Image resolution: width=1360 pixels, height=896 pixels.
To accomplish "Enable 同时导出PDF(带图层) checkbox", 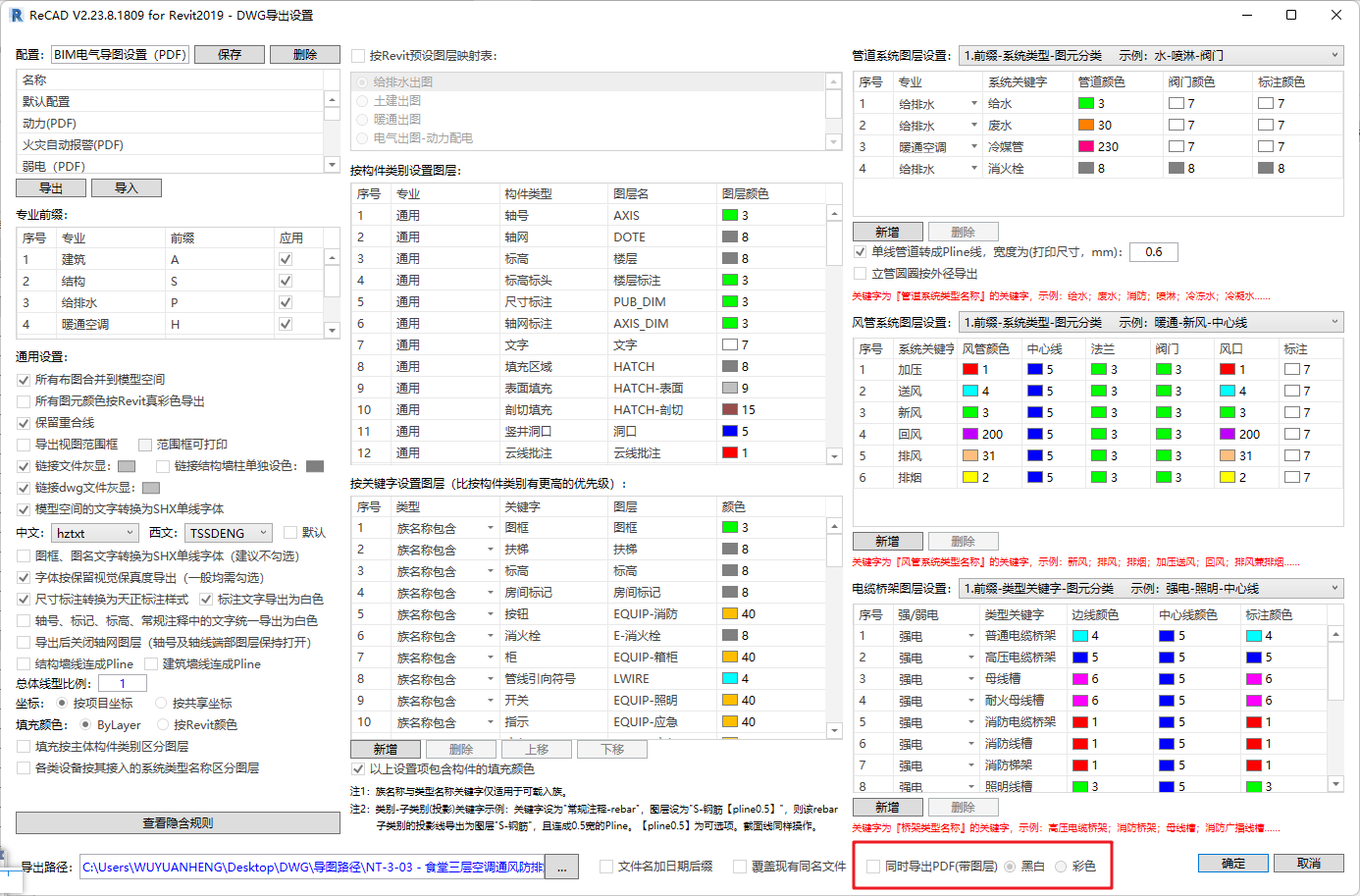I will click(x=872, y=865).
